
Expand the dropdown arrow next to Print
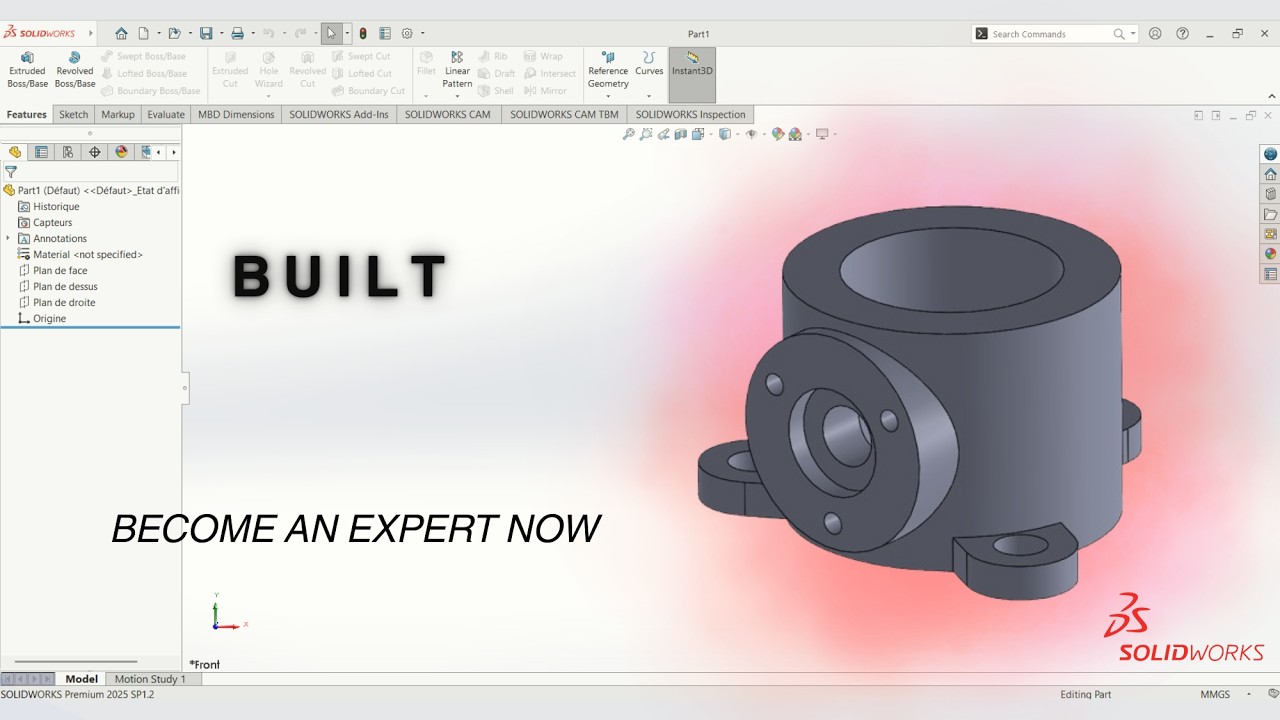252,34
